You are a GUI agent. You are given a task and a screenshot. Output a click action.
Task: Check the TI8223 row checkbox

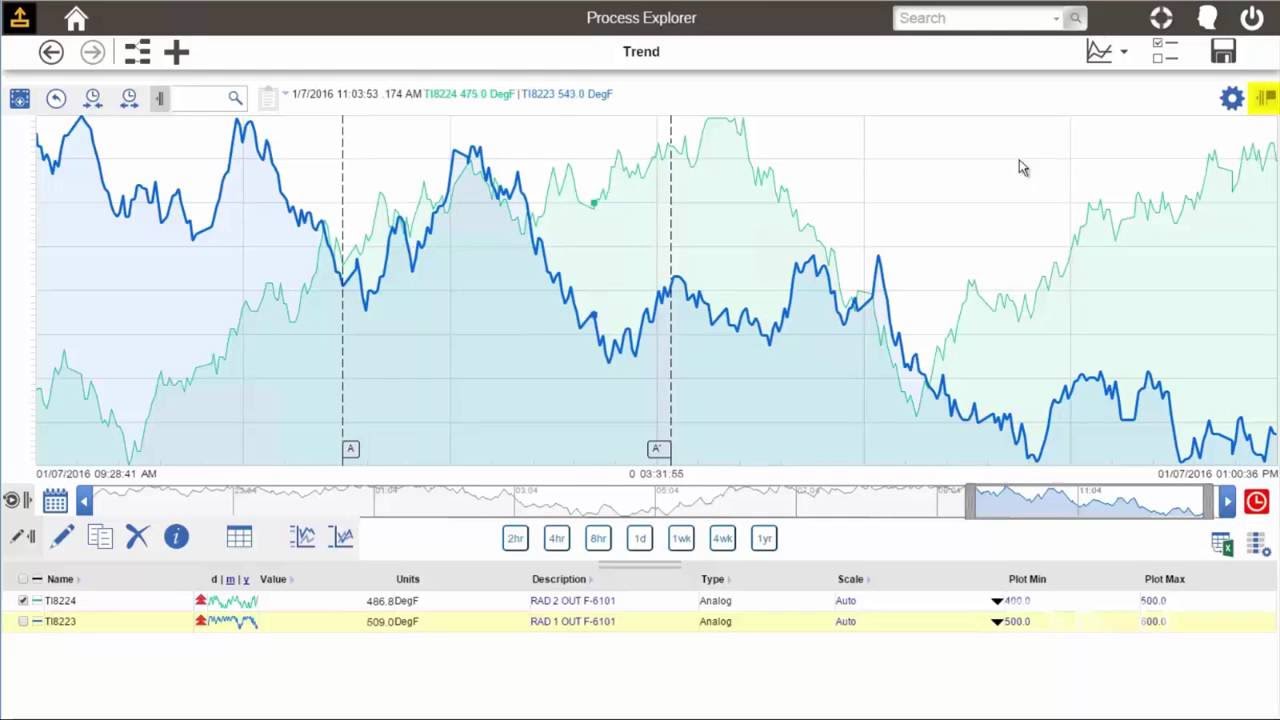(23, 622)
